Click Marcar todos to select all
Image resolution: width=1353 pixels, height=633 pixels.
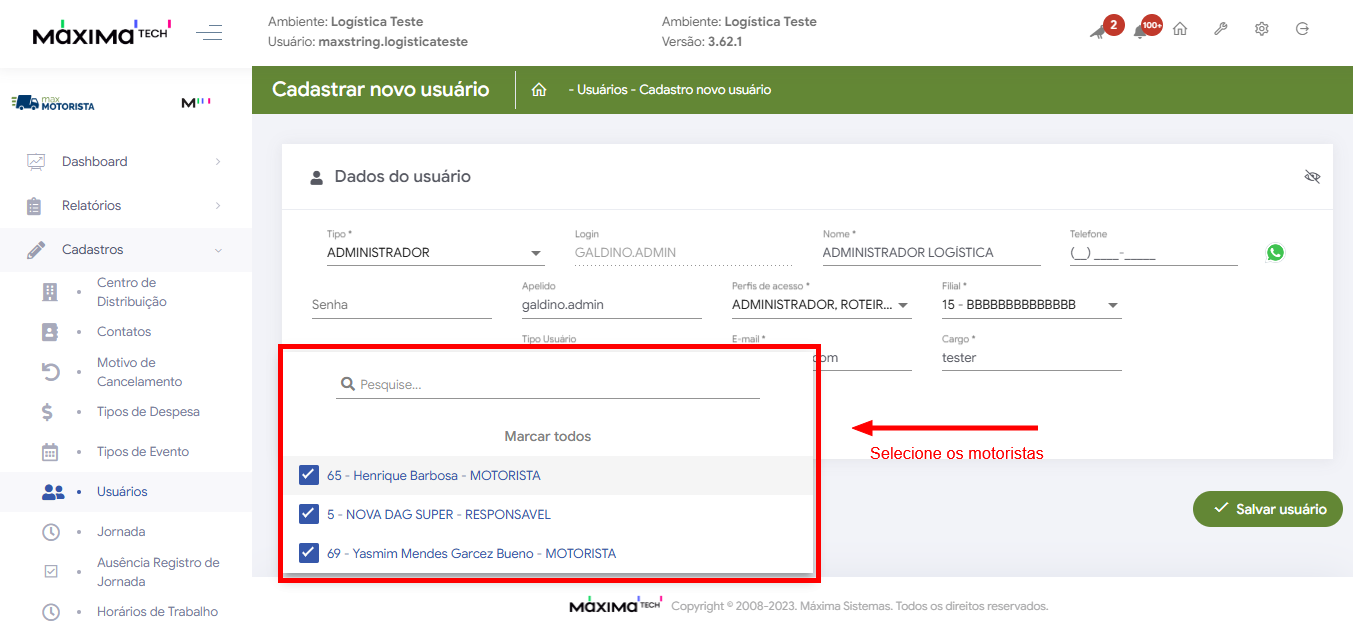[547, 437]
